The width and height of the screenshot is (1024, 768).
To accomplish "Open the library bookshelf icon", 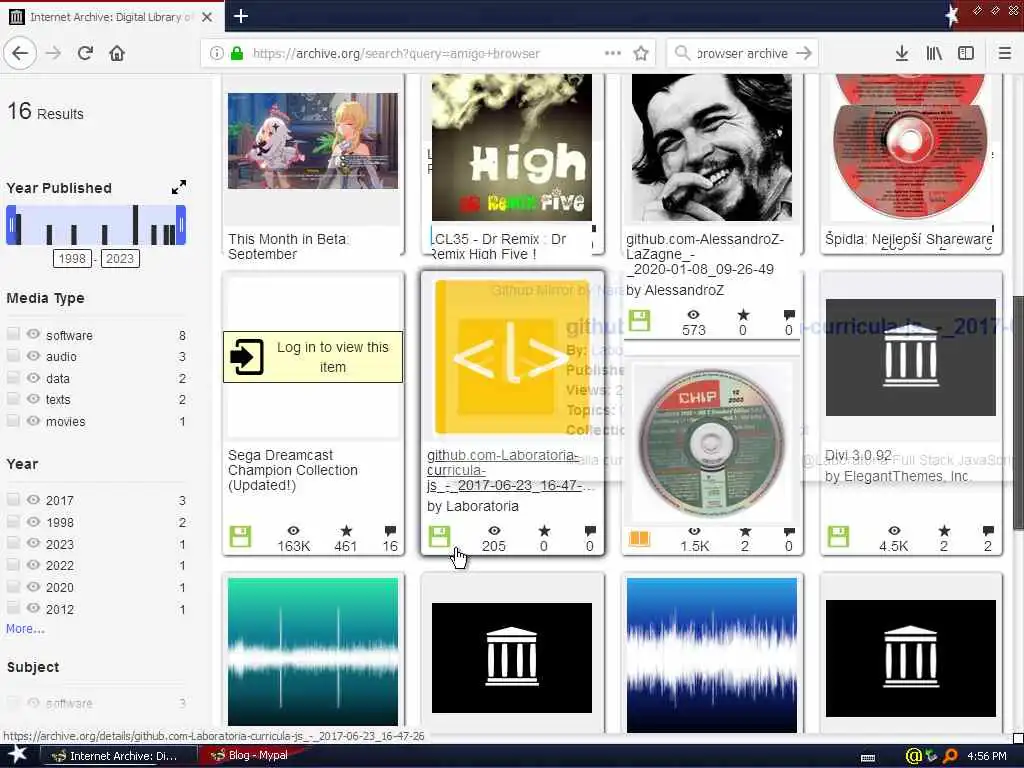I will 934,54.
